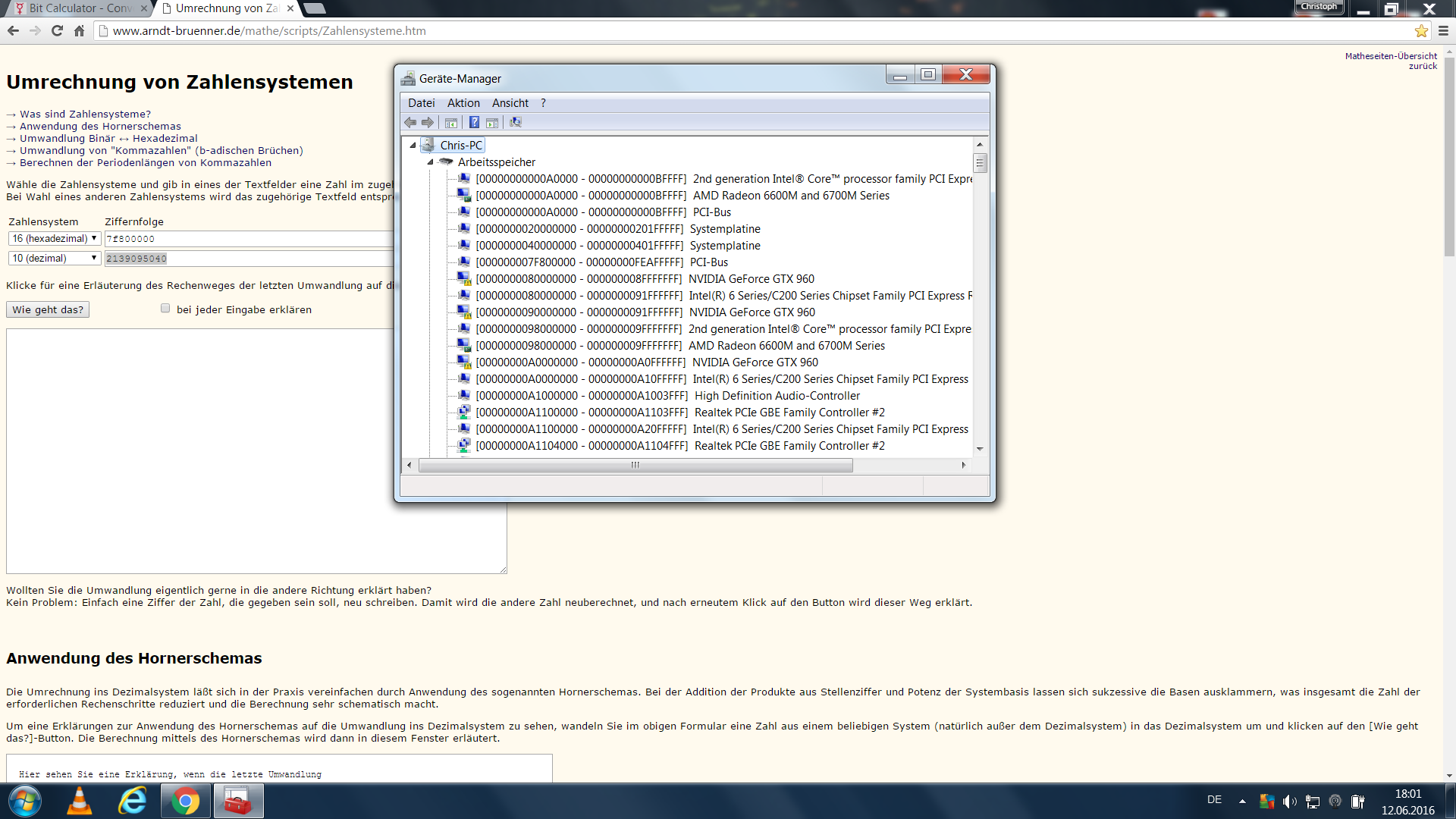Reload the browser page
The width and height of the screenshot is (1456, 819).
click(57, 31)
